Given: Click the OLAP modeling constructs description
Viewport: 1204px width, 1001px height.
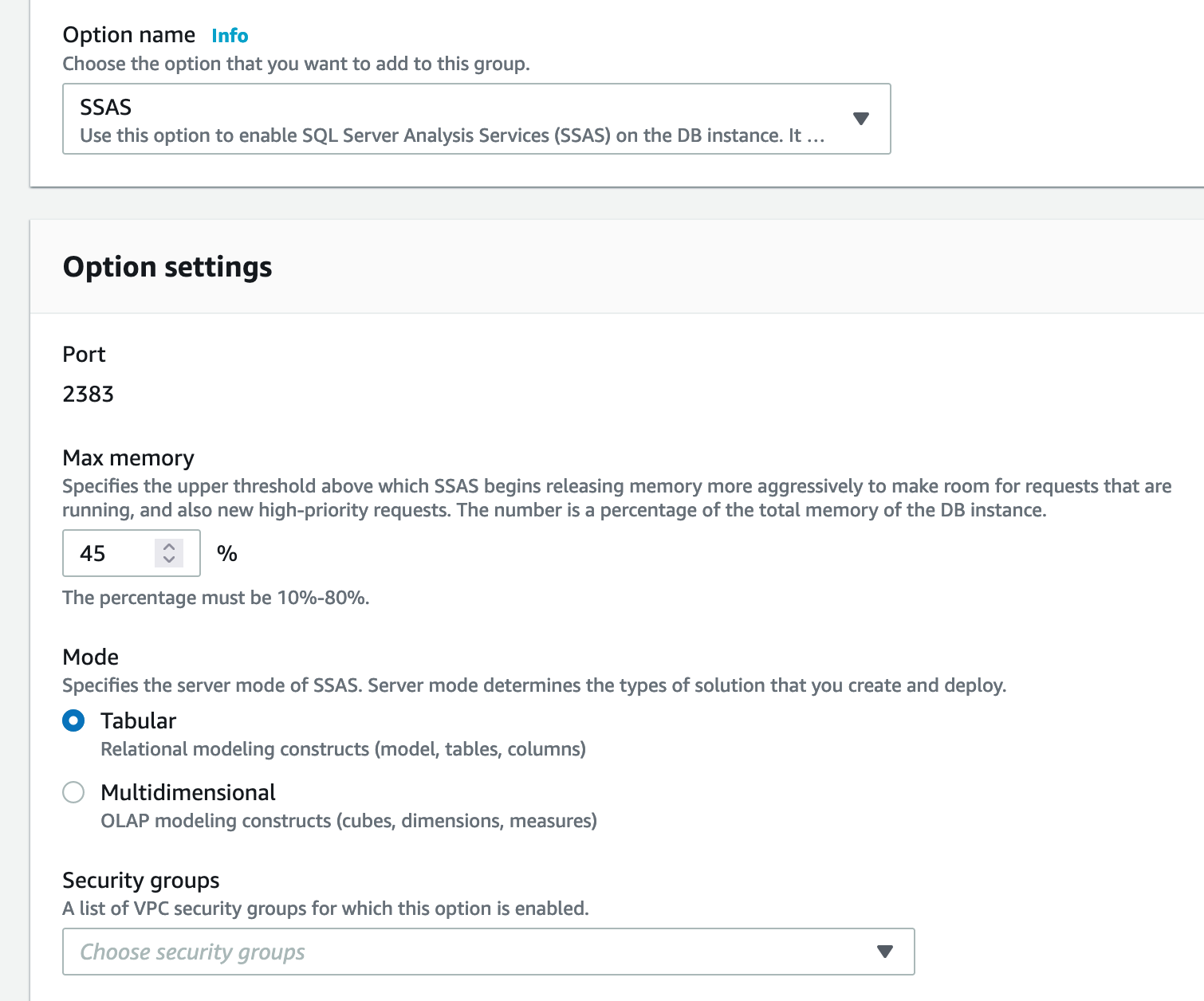Looking at the screenshot, I should [348, 821].
